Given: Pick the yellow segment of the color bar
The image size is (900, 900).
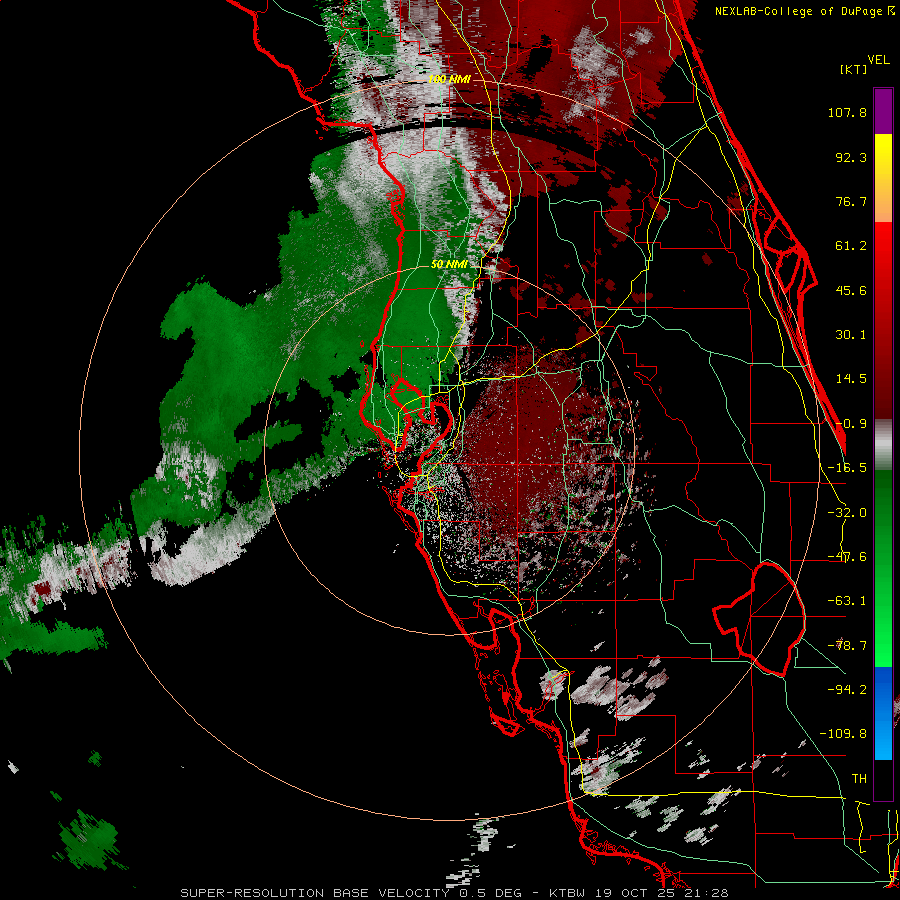Looking at the screenshot, I should click(x=883, y=178).
